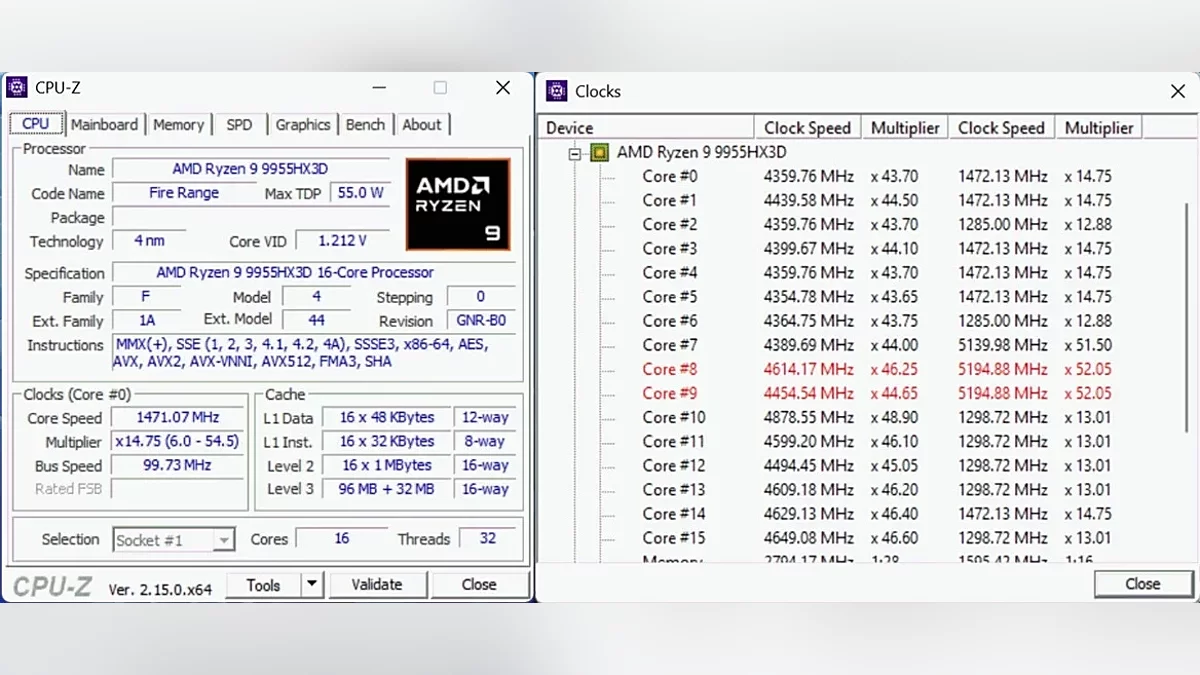Switch to the Memory tab

178,125
